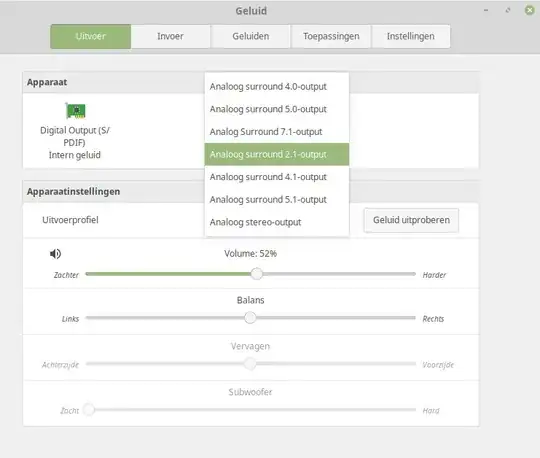Switch to the Uitvoer tab
Viewport: 540px width, 458px height.
coord(91,36)
